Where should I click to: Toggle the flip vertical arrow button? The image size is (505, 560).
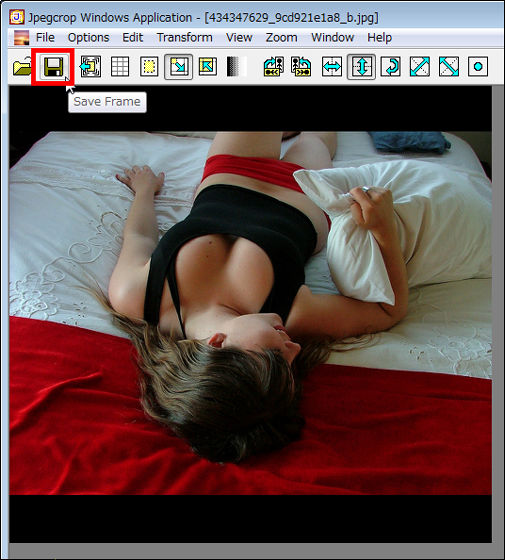click(x=361, y=67)
